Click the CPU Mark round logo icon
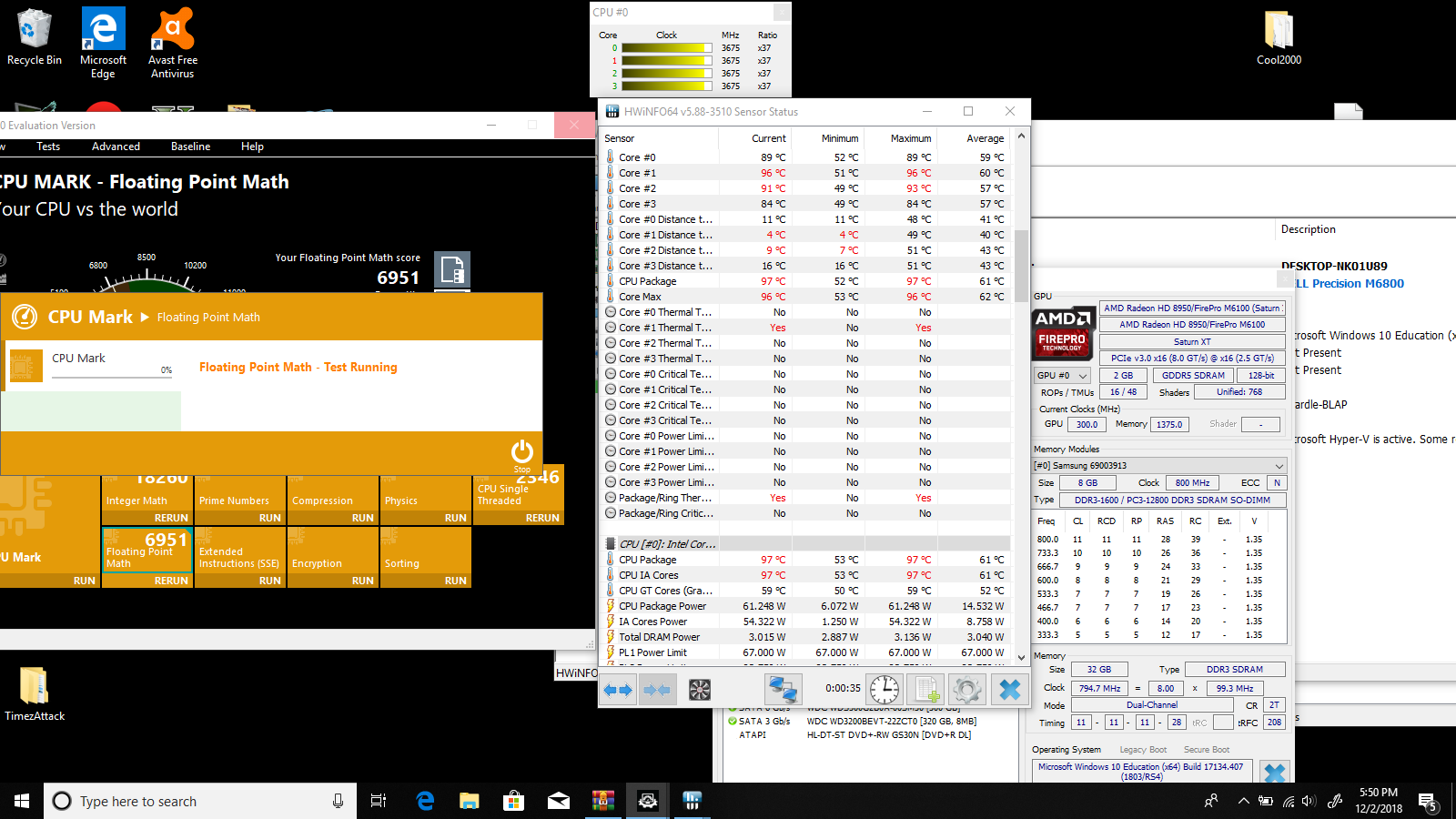Image resolution: width=1456 pixels, height=819 pixels. tap(25, 317)
